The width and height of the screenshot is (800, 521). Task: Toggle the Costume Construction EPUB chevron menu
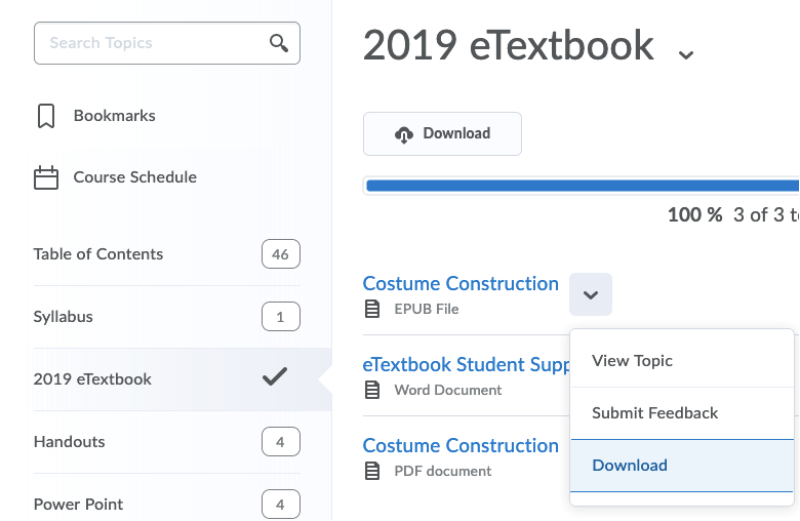[x=590, y=295]
